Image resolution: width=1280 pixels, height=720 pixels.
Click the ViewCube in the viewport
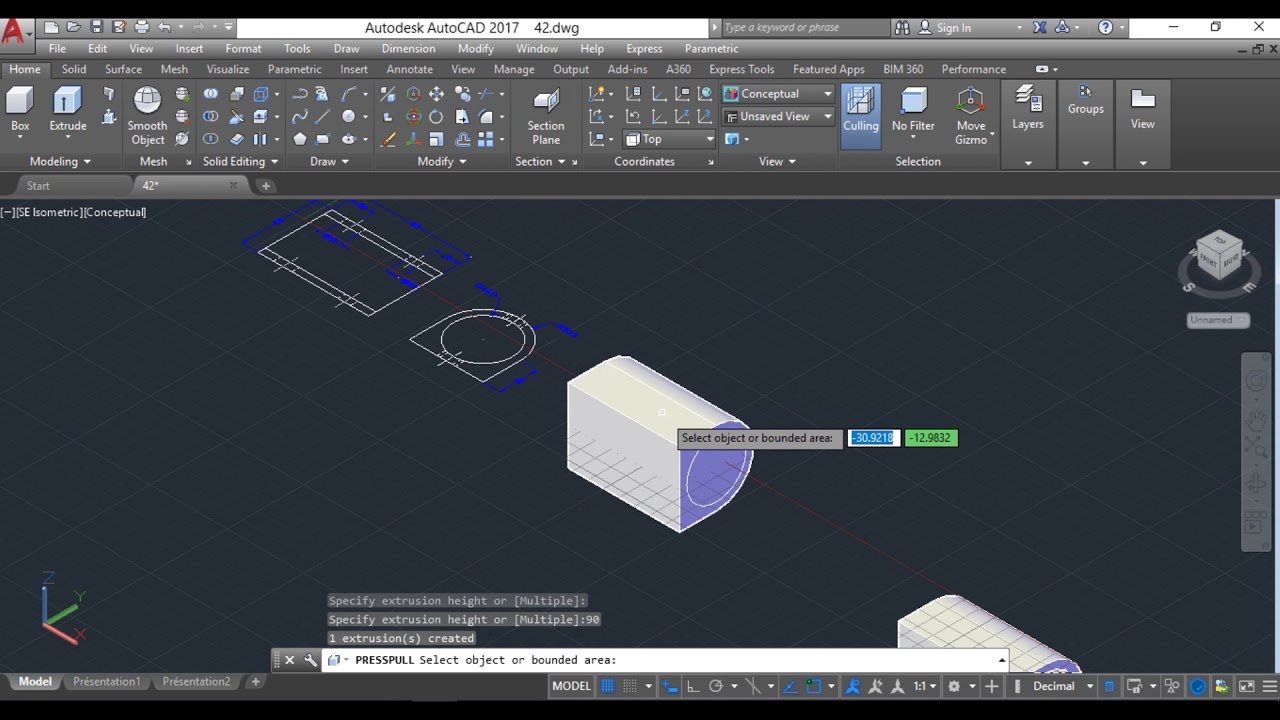(x=1219, y=257)
